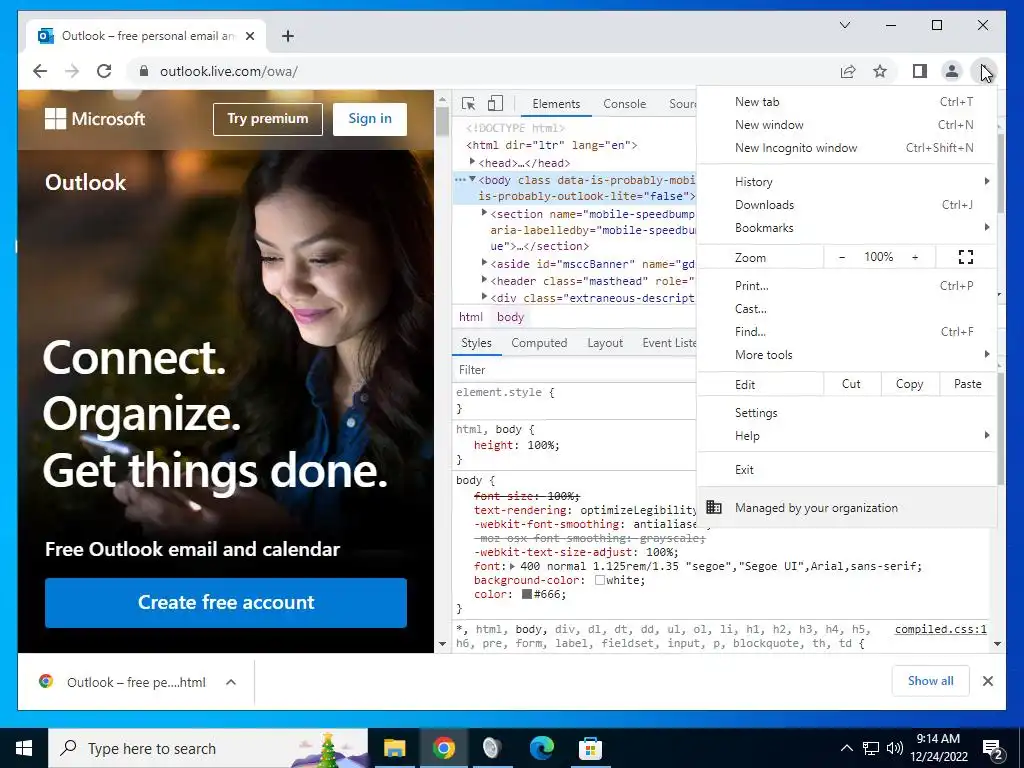Click the Chrome three-dot menu button
Screen dimensions: 1024x768
(x=984, y=71)
